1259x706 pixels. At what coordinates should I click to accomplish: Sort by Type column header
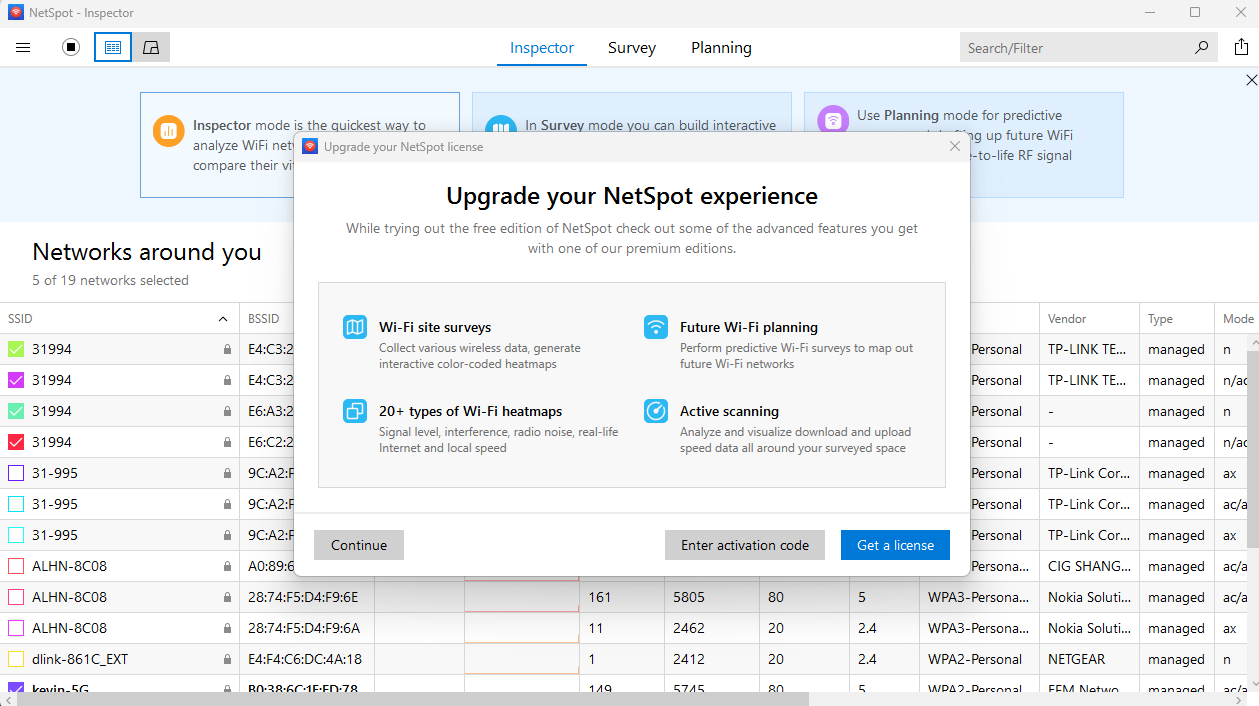(x=1177, y=318)
